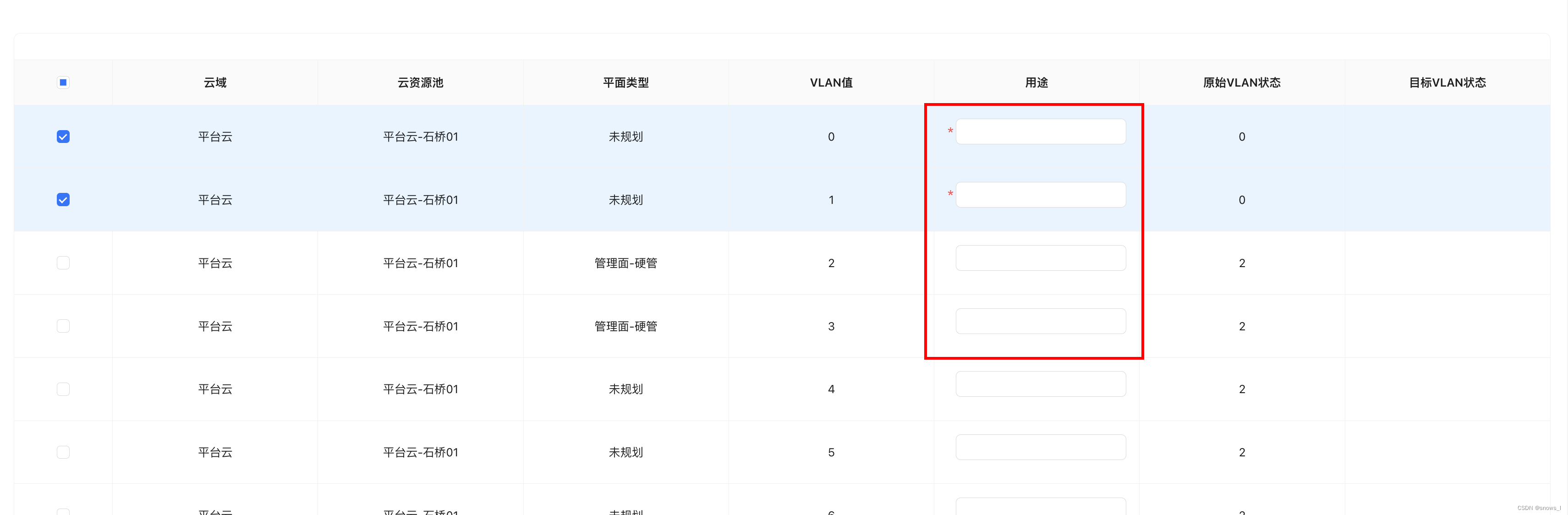Click the 用途 field in VLAN 3 row
The height and width of the screenshot is (515, 1568).
pos(1040,322)
